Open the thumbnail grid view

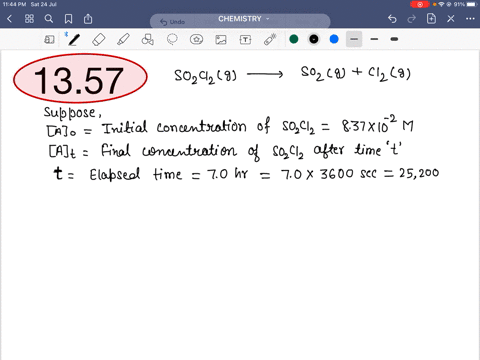click(x=29, y=19)
